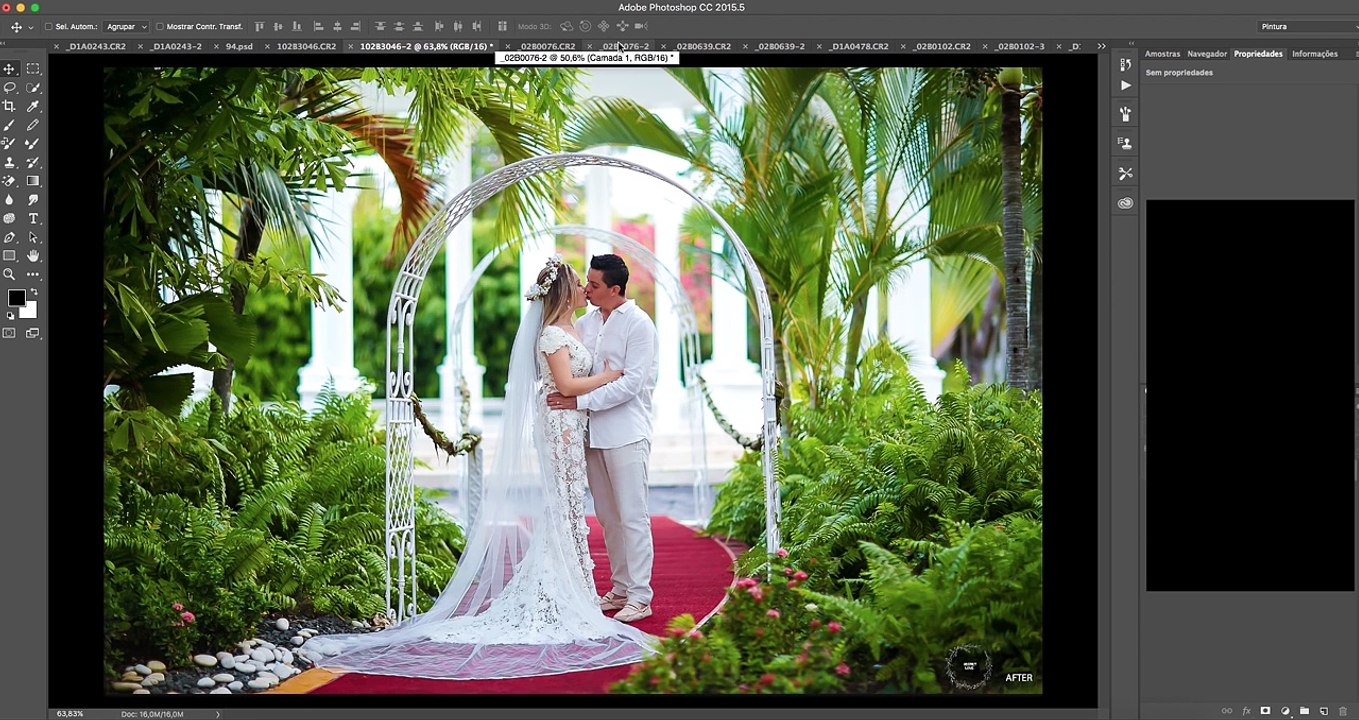Select the Blur (droplet) tool
The height and width of the screenshot is (720, 1359).
[9, 200]
